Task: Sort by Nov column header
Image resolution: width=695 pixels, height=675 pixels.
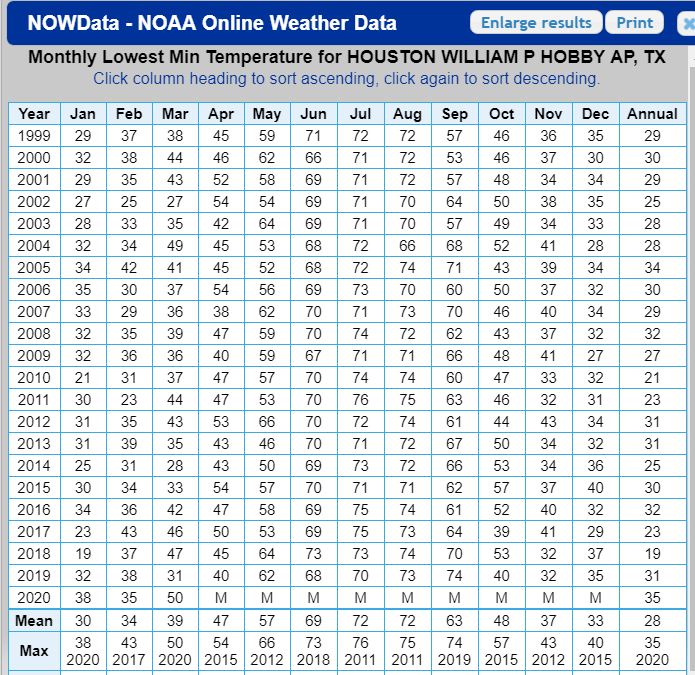Action: (549, 114)
